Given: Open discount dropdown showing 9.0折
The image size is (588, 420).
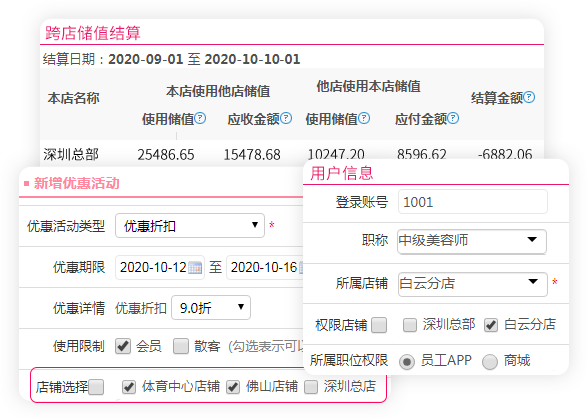Looking at the screenshot, I should 211,308.
